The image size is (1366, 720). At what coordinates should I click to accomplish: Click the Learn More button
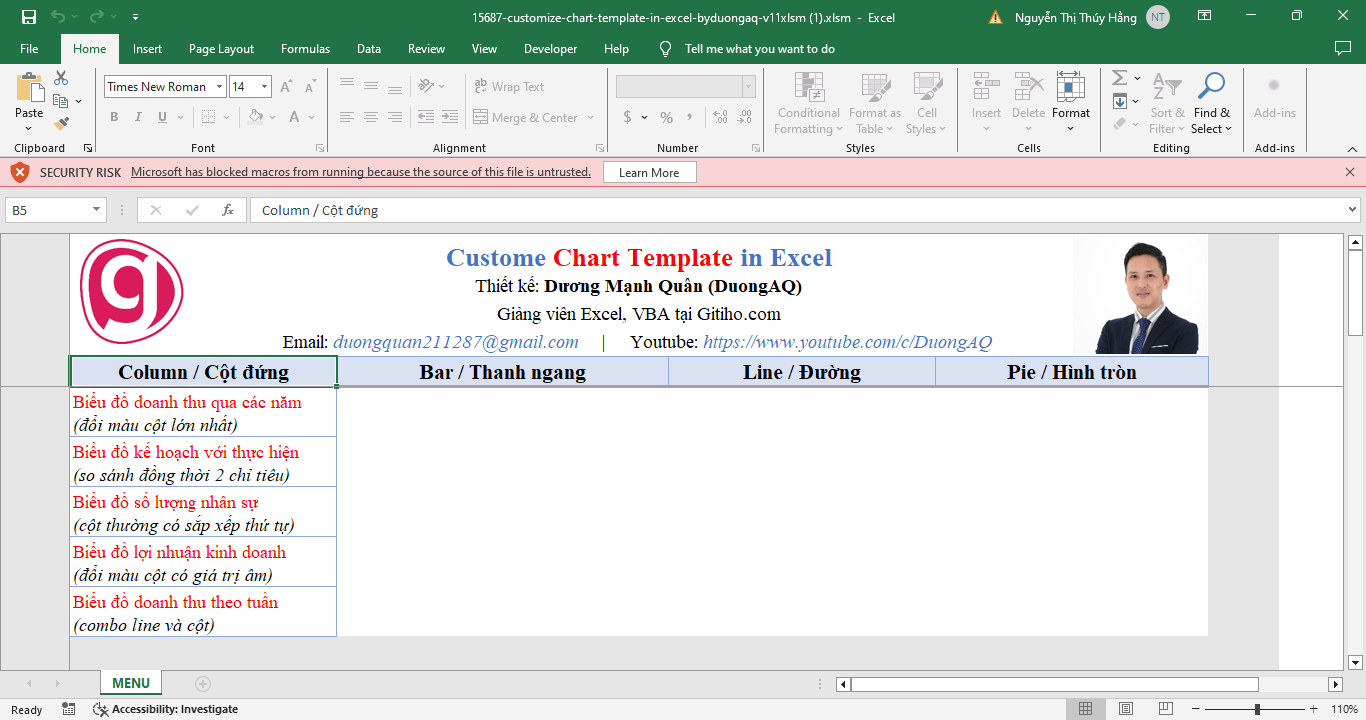click(x=649, y=173)
